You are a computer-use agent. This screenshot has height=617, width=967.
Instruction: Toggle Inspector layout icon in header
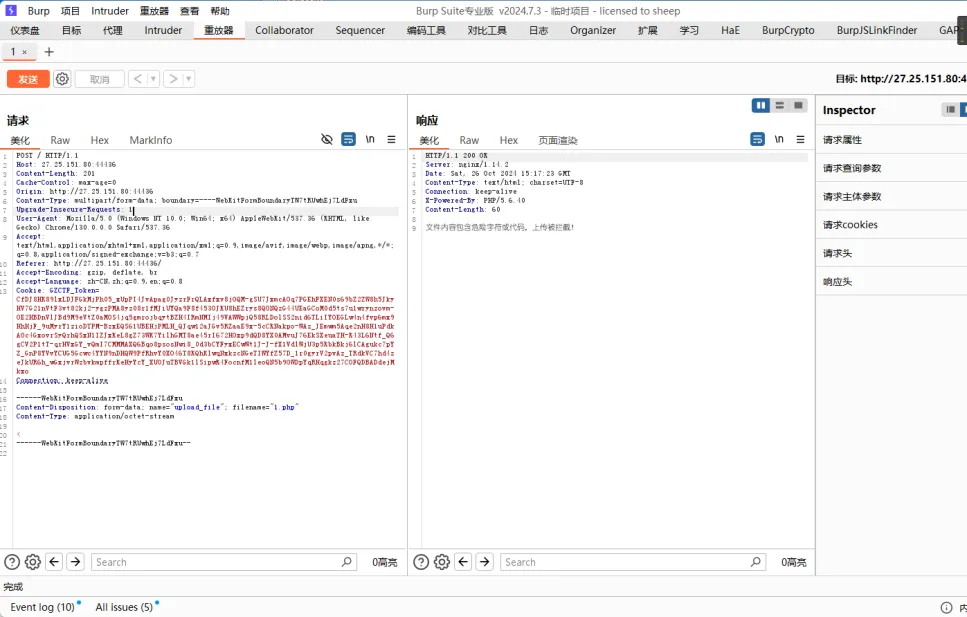coord(950,110)
